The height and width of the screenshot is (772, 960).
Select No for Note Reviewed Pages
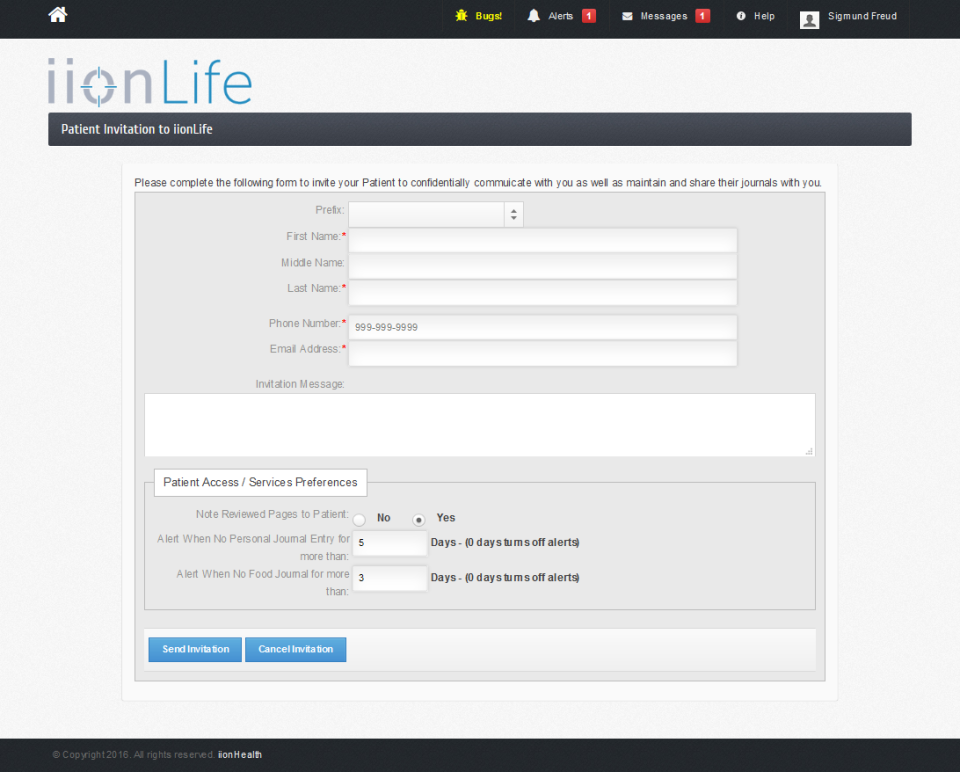360,519
